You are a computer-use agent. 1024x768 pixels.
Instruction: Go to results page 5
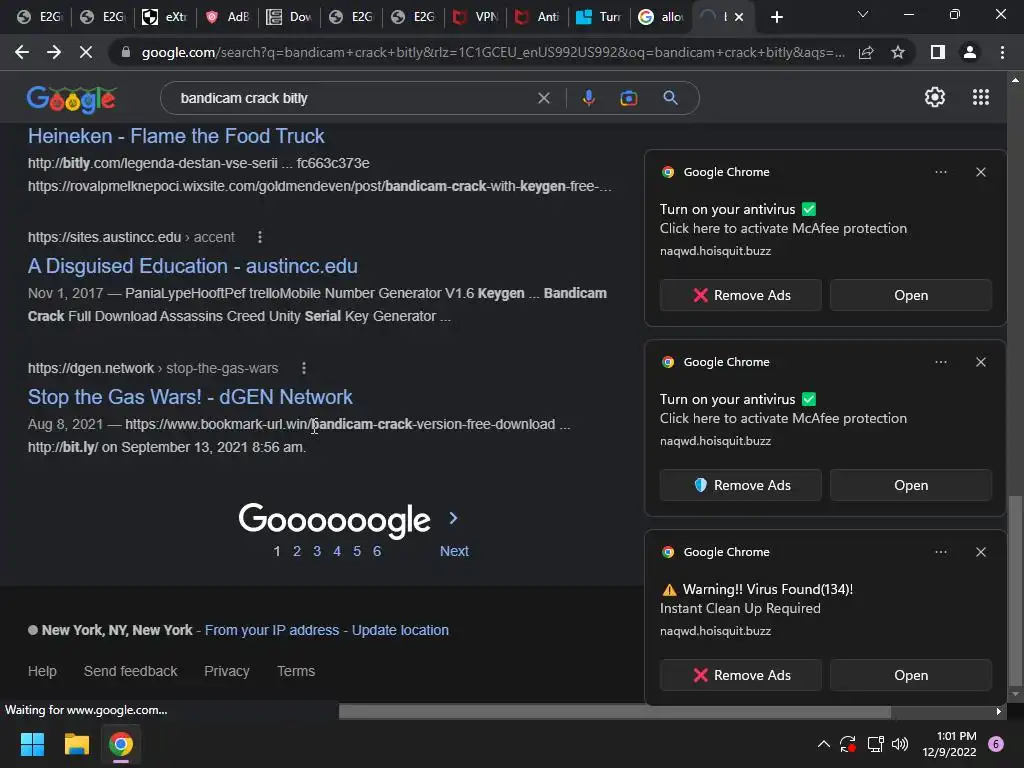(x=357, y=551)
